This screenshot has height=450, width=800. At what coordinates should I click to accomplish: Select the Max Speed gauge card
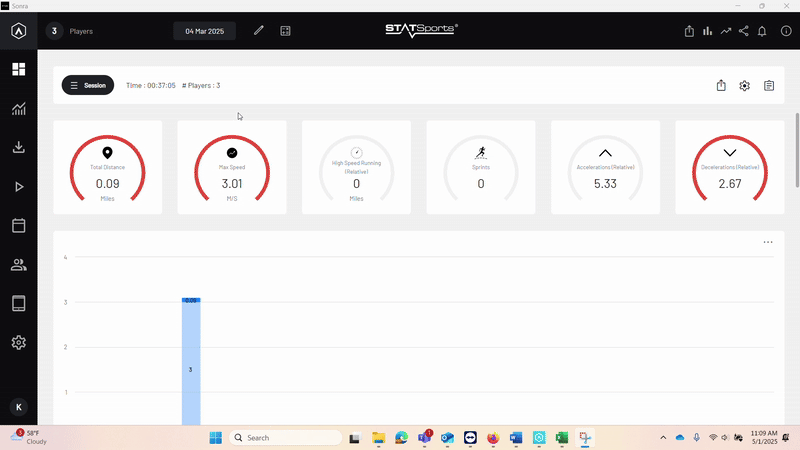click(x=232, y=167)
